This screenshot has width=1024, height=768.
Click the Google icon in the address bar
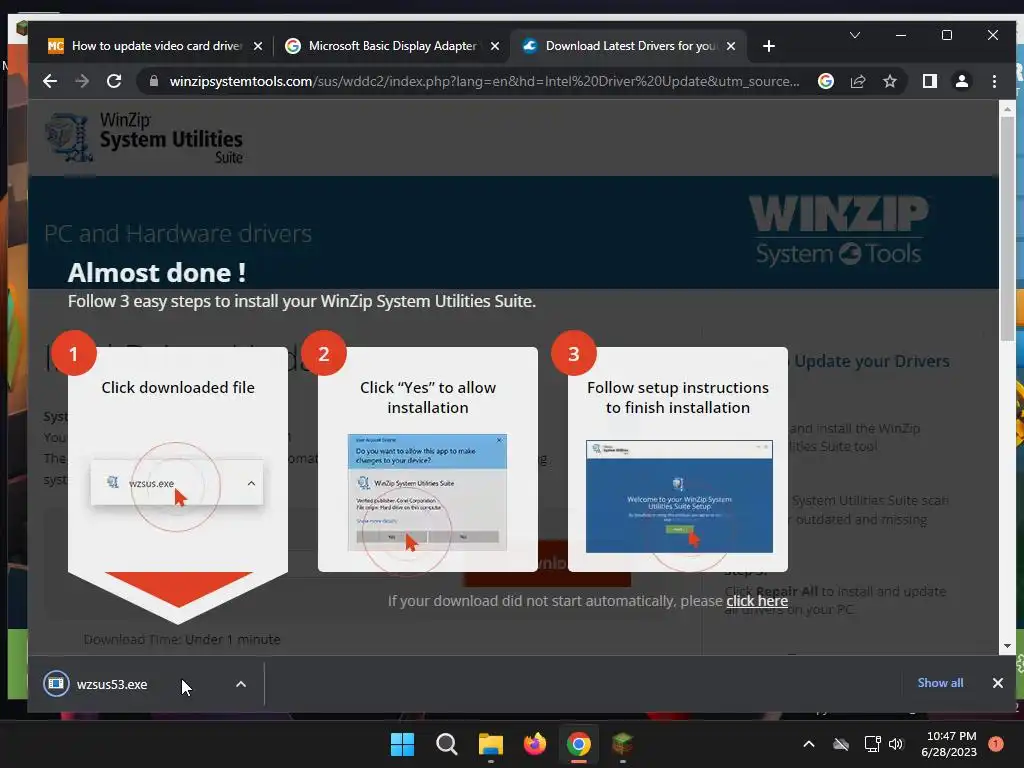825,81
